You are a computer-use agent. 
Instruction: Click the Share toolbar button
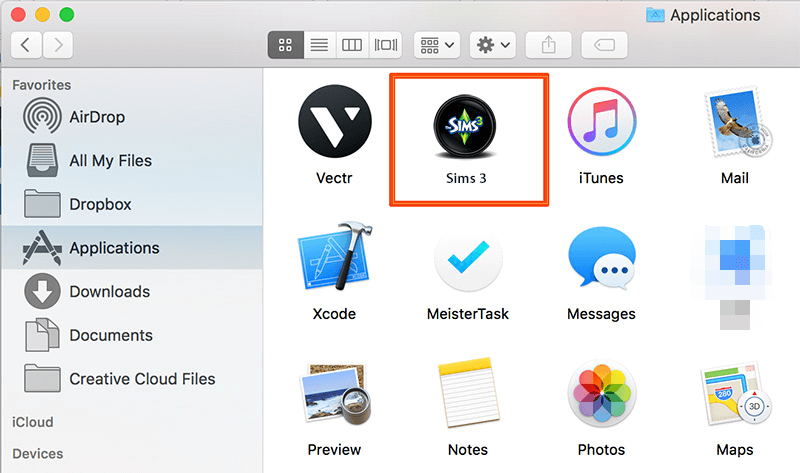point(548,45)
